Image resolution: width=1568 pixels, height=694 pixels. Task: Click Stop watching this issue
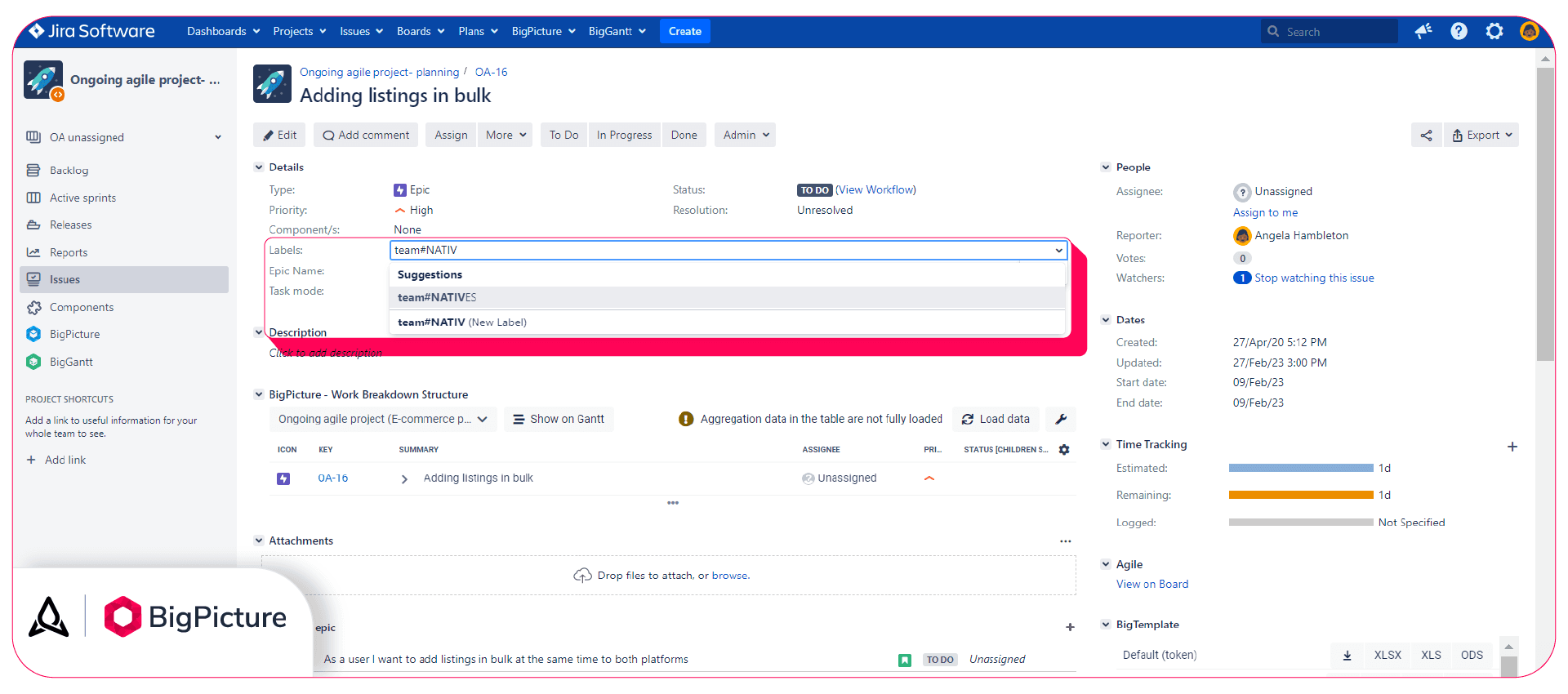(x=1314, y=278)
